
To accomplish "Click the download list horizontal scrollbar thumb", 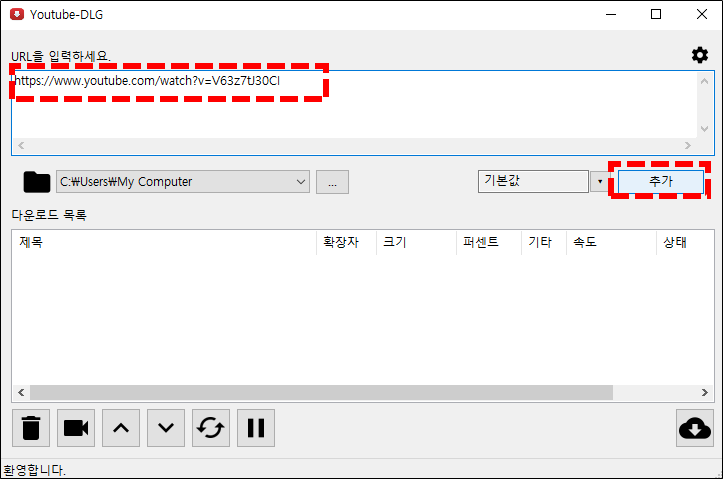I will coord(321,392).
